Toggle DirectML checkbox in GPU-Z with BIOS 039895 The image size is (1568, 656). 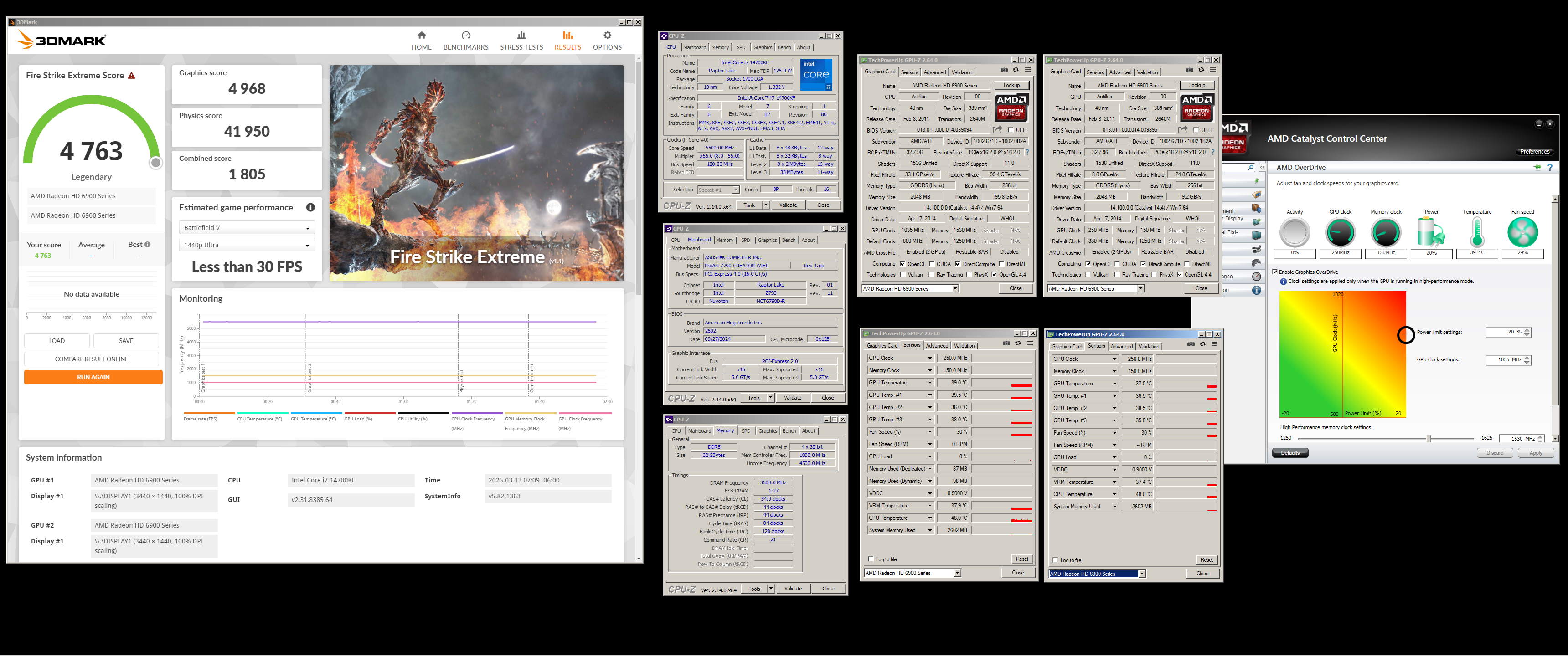coord(1187,264)
